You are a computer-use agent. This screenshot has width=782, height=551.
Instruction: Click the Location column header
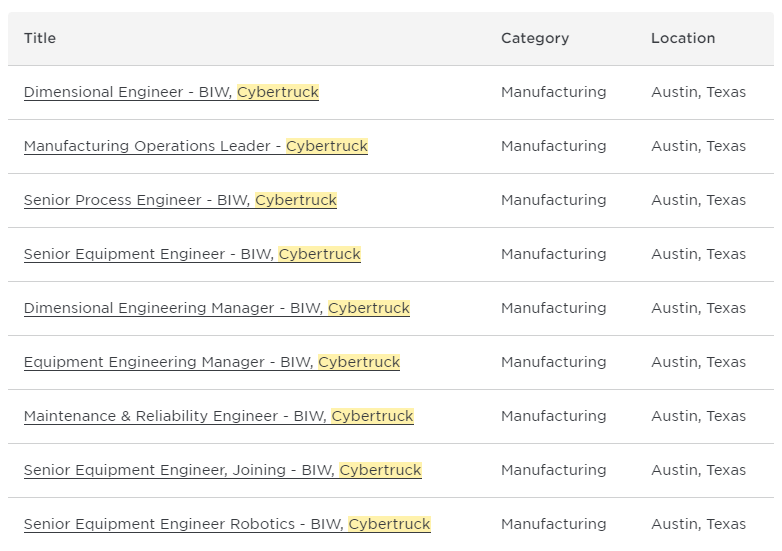point(682,38)
